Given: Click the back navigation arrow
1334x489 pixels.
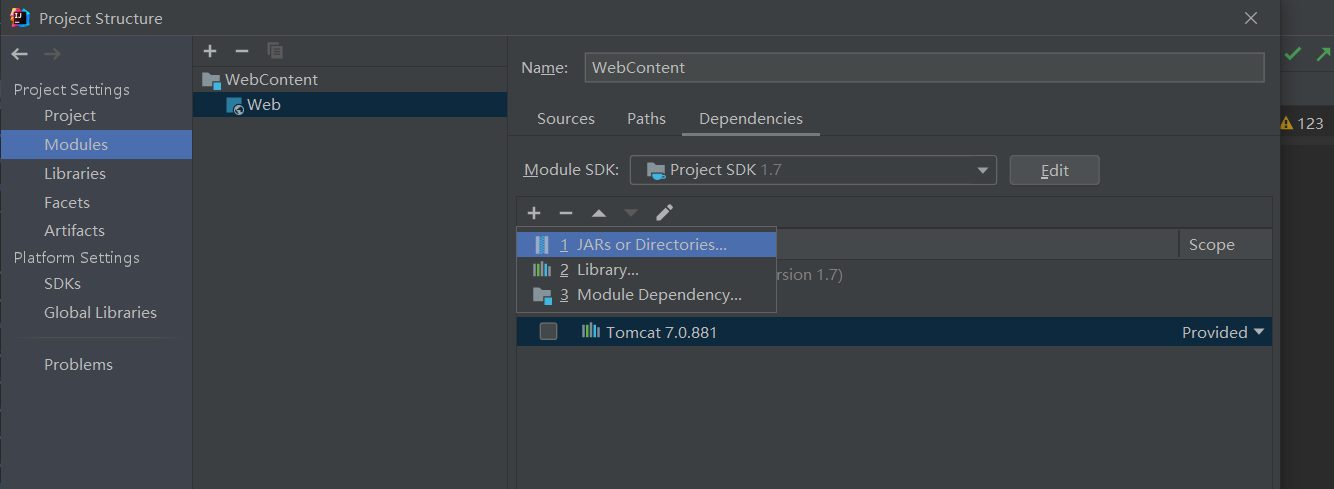Looking at the screenshot, I should point(20,54).
